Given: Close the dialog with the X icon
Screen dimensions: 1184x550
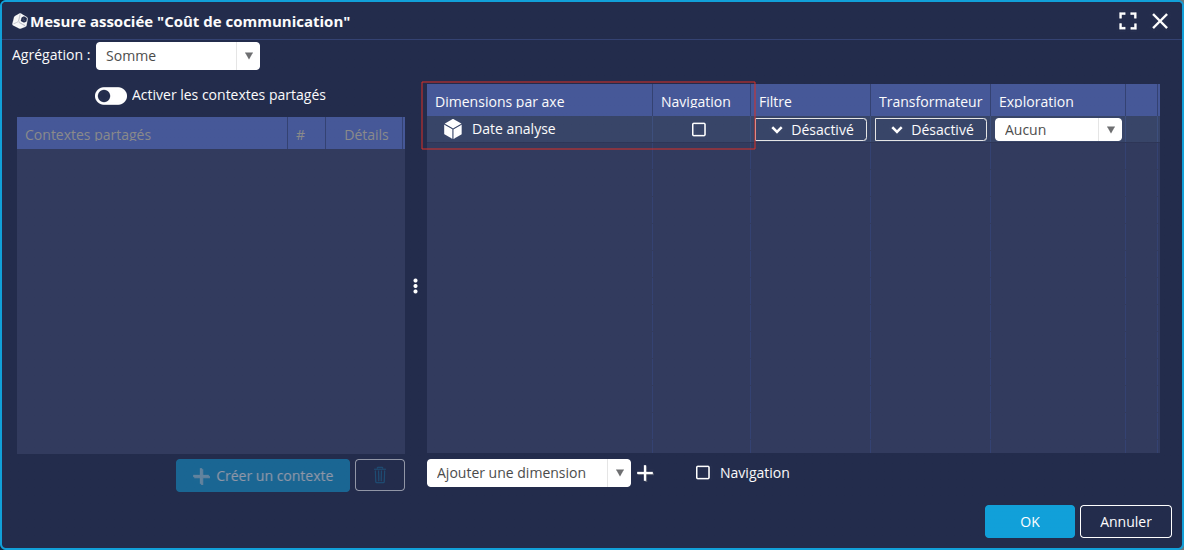Looking at the screenshot, I should pyautogui.click(x=1160, y=21).
